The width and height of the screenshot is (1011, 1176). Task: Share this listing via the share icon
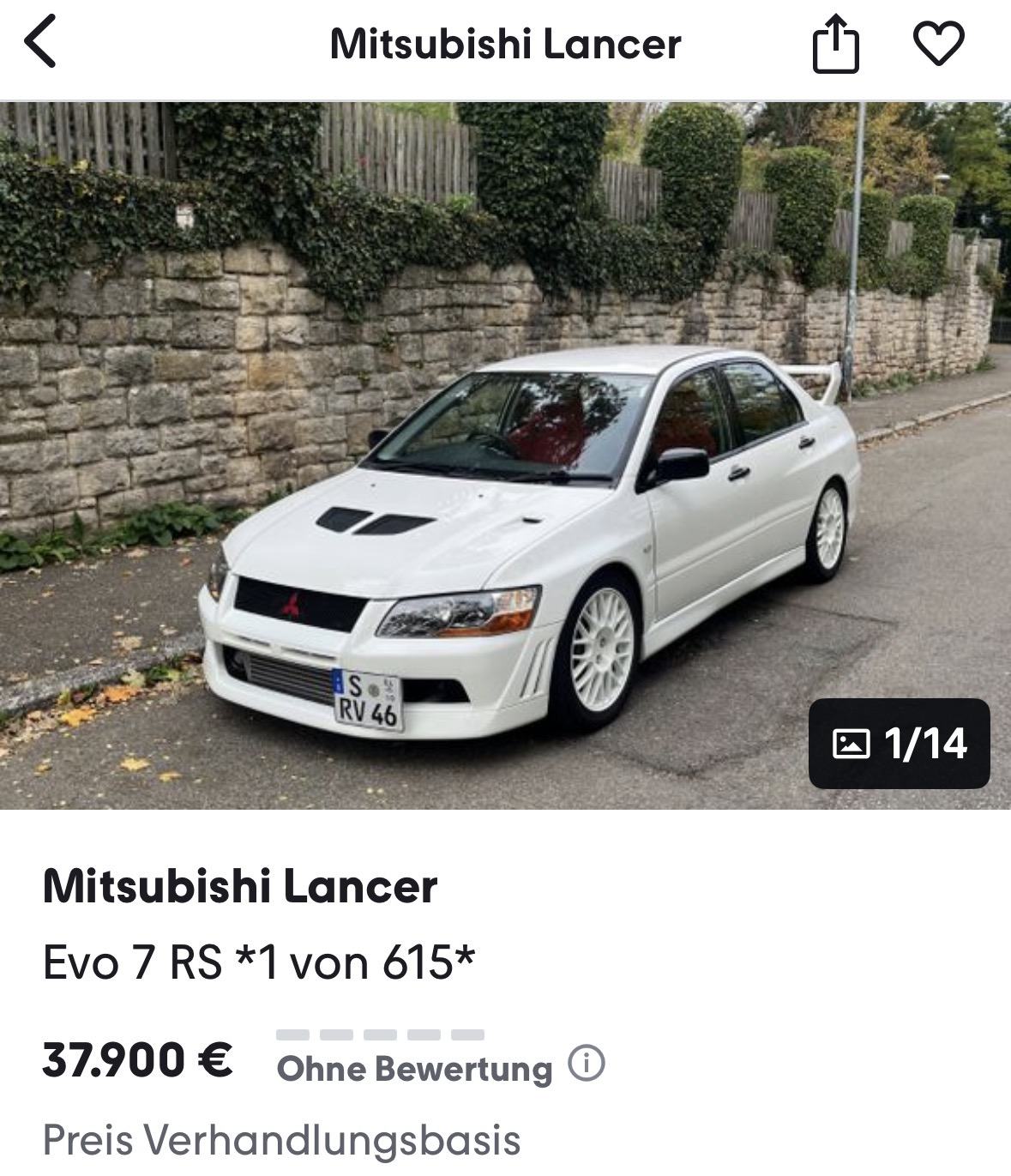coord(835,45)
